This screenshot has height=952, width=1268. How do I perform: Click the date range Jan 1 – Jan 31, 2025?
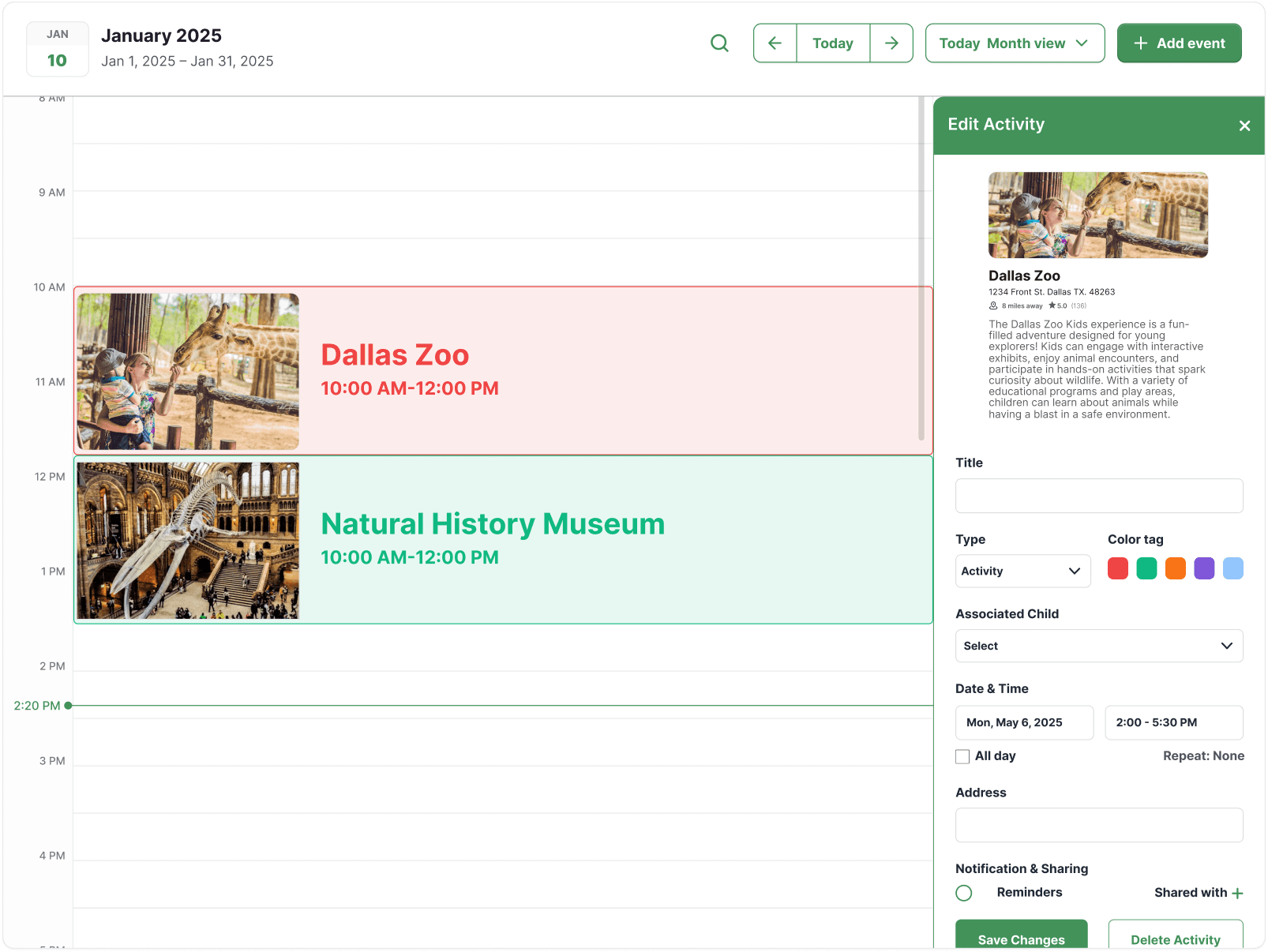tap(187, 62)
